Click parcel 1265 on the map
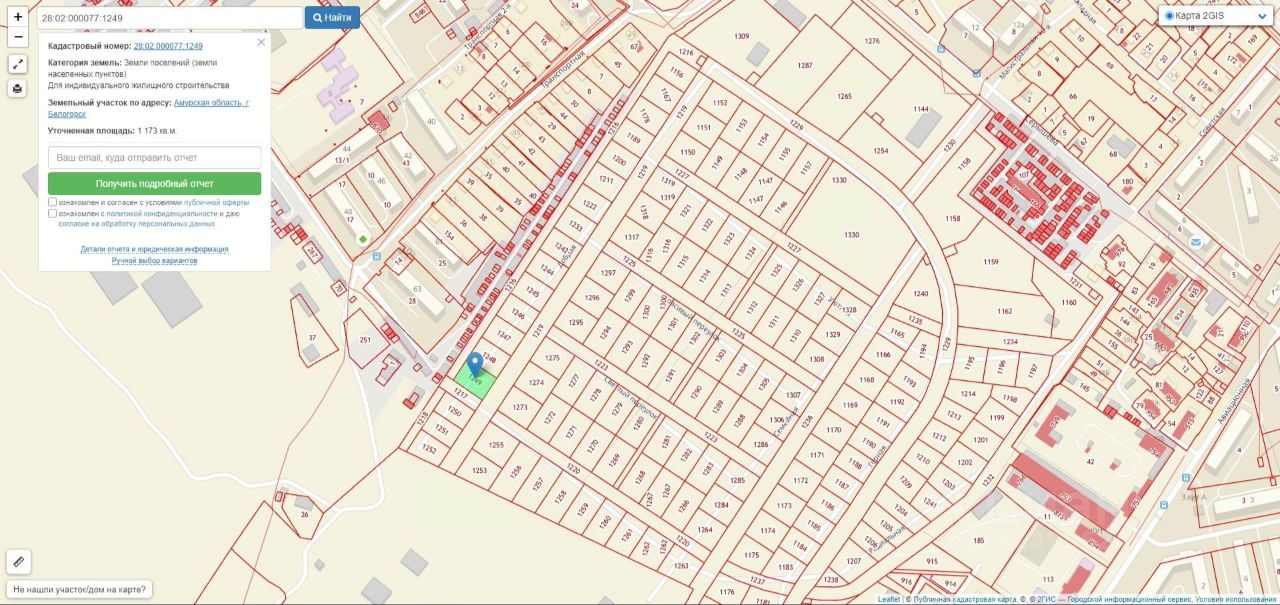Screen dimensions: 1280x605 (845, 96)
